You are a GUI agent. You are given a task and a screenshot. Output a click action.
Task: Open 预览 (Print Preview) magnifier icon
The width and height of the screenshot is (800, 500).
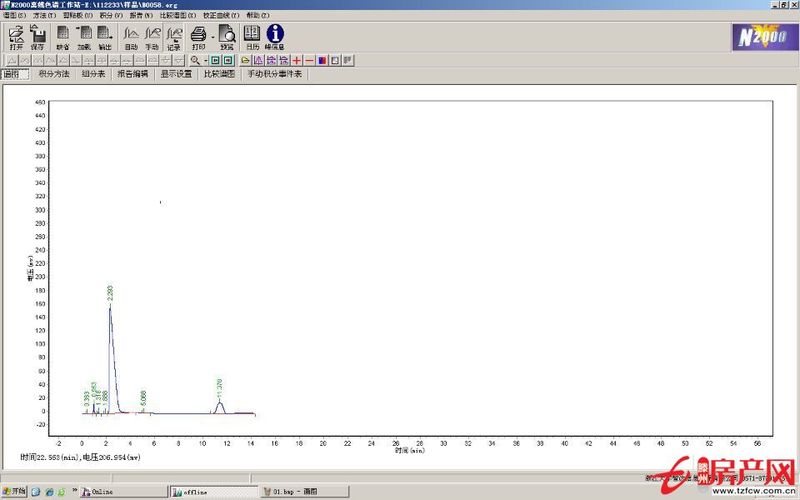pos(227,37)
